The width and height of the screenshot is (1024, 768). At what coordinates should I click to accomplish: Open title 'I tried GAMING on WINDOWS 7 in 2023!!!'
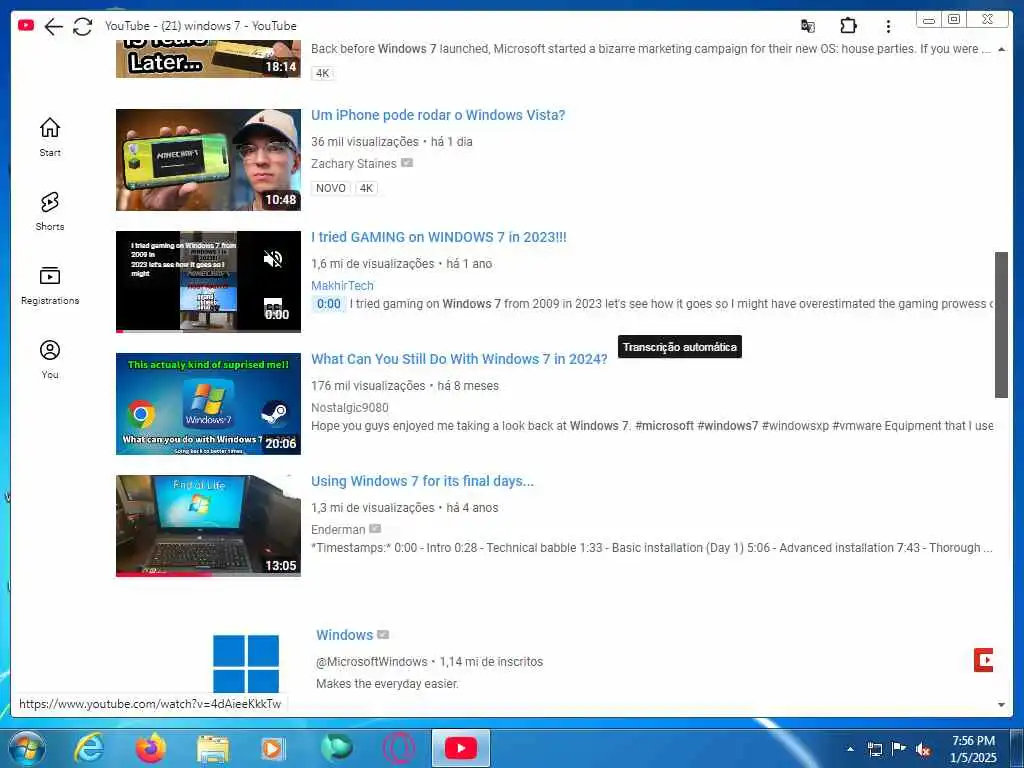(439, 237)
